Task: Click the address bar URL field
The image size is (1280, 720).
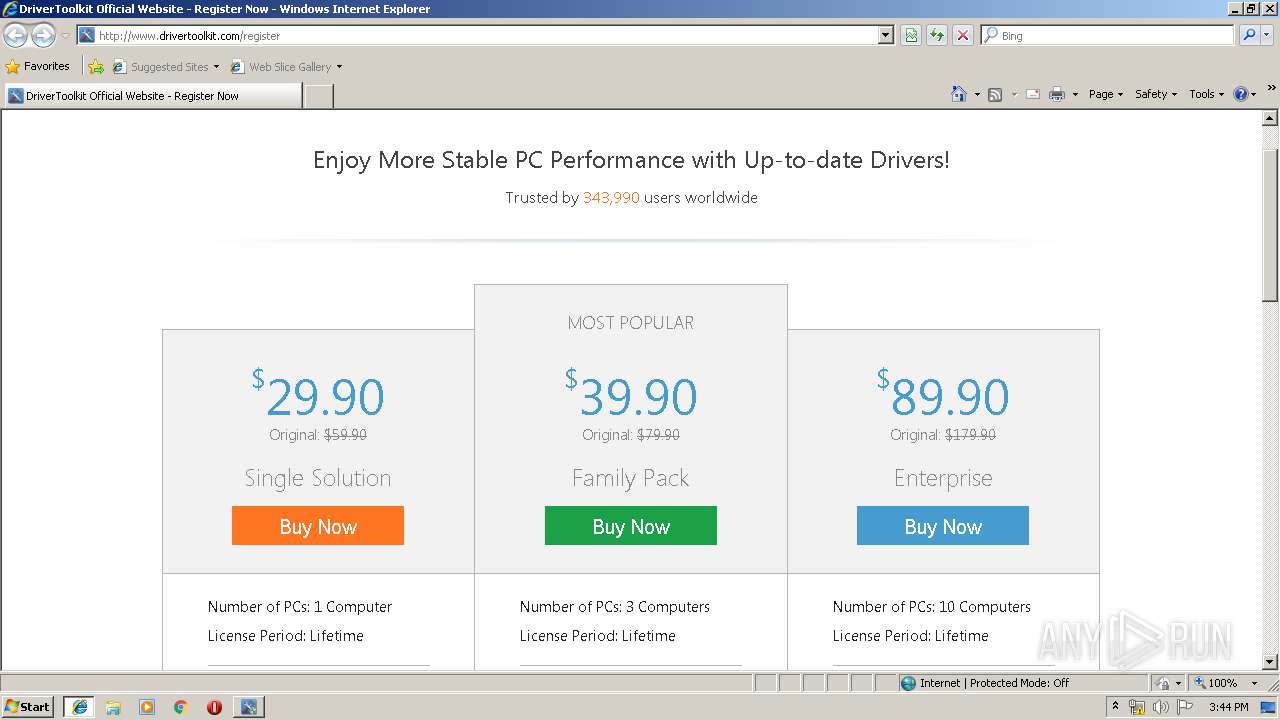Action: click(x=485, y=35)
